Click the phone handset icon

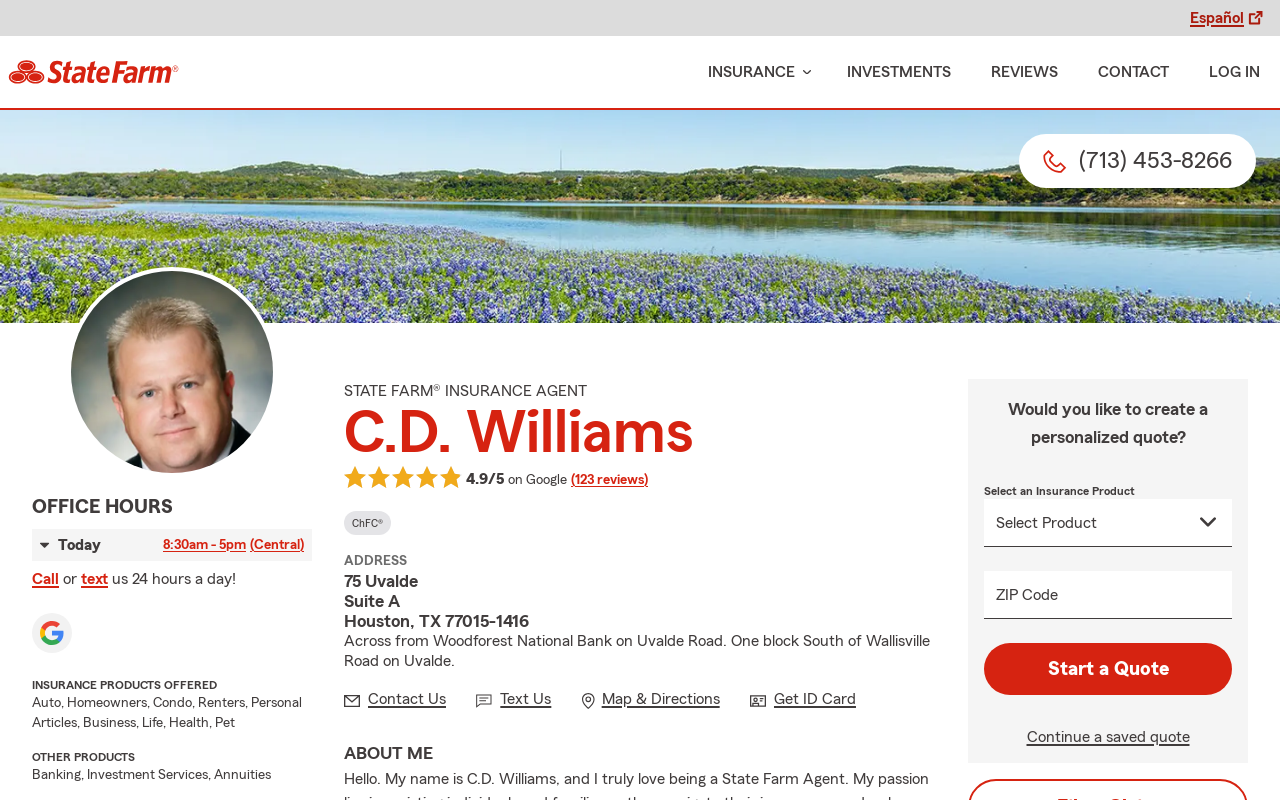(x=1054, y=161)
